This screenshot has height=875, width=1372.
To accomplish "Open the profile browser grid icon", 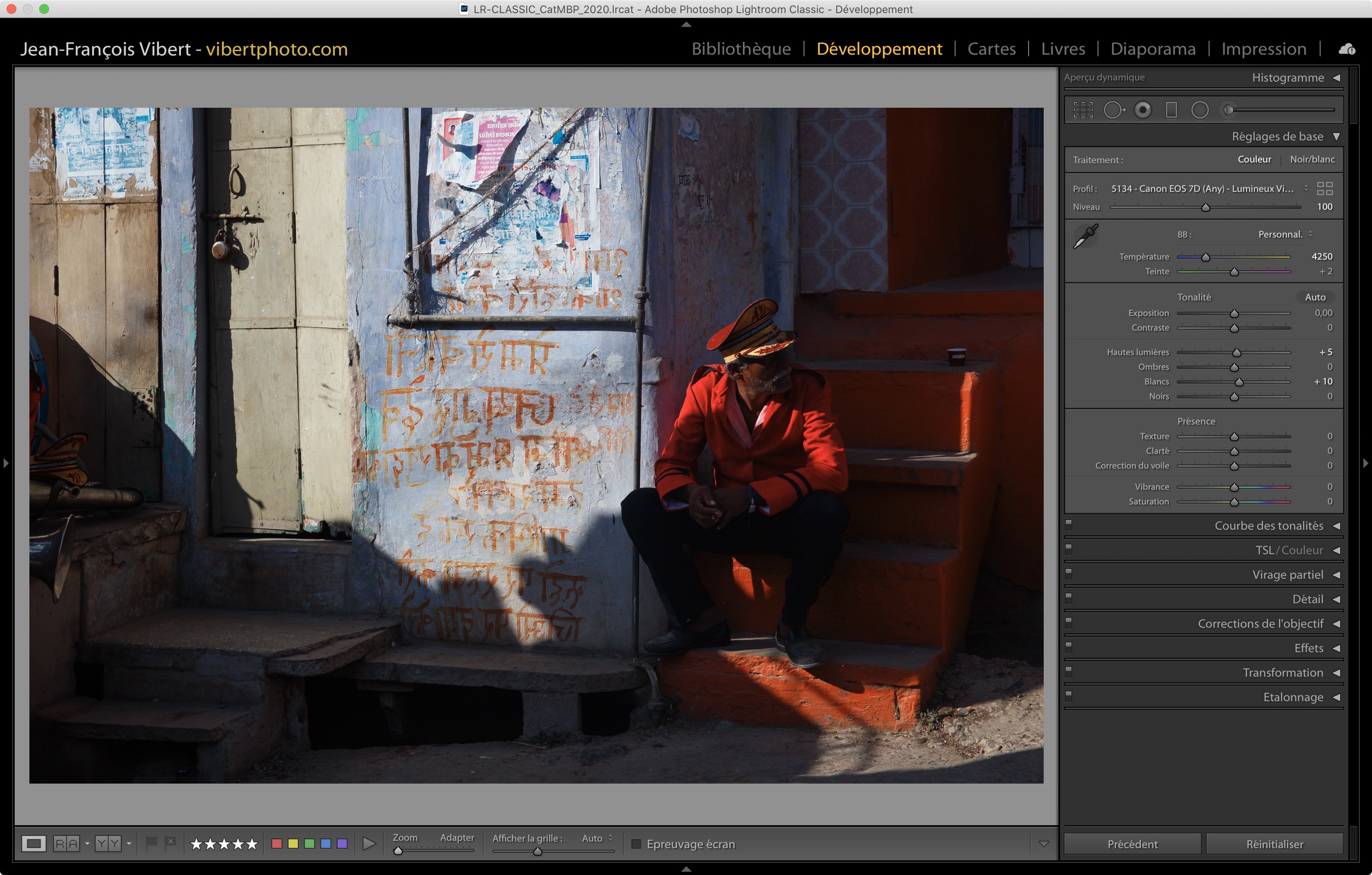I will coord(1325,189).
